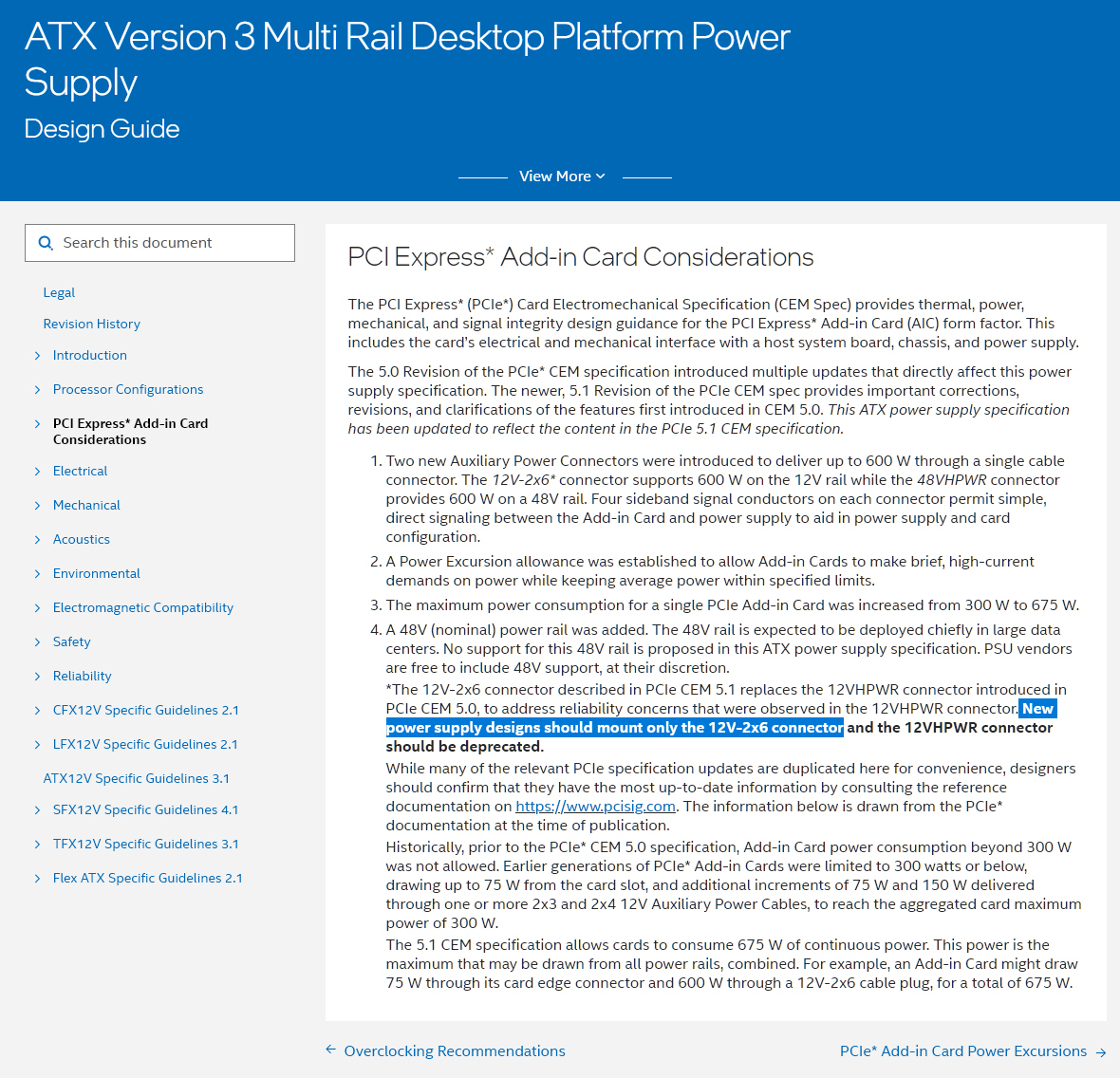This screenshot has width=1120, height=1078.
Task: Open the Legal section link
Action: coord(59,292)
